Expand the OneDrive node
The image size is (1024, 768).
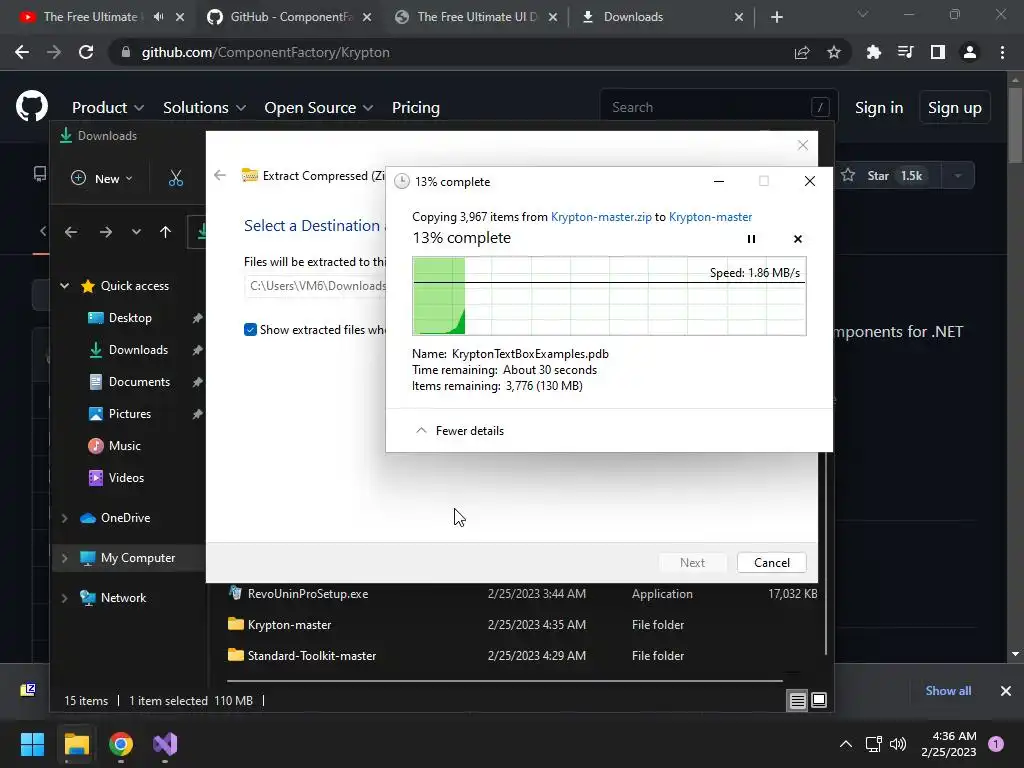coord(65,518)
